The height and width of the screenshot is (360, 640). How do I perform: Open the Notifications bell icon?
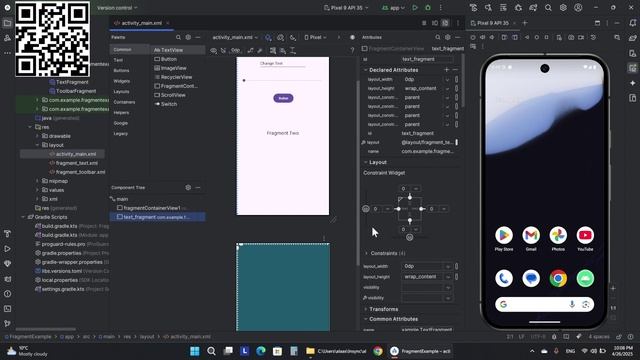633,23
